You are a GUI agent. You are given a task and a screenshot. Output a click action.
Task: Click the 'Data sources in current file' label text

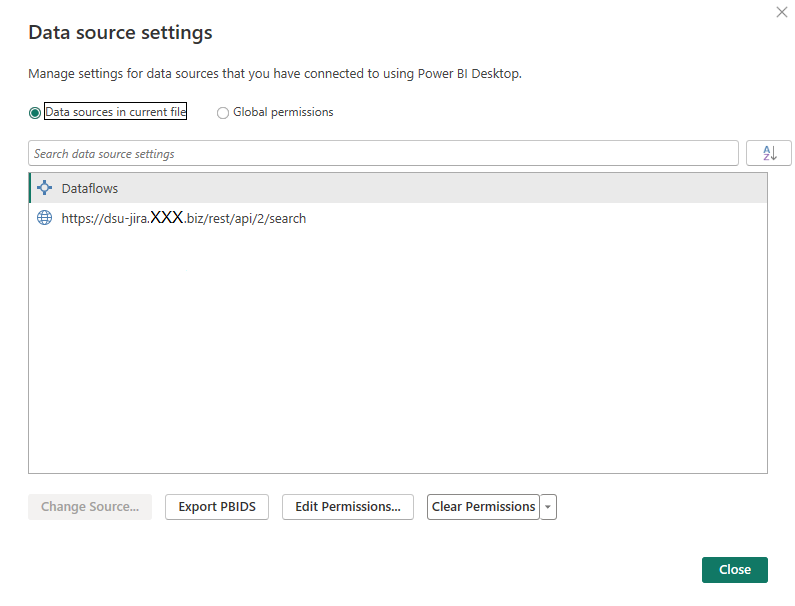(115, 112)
